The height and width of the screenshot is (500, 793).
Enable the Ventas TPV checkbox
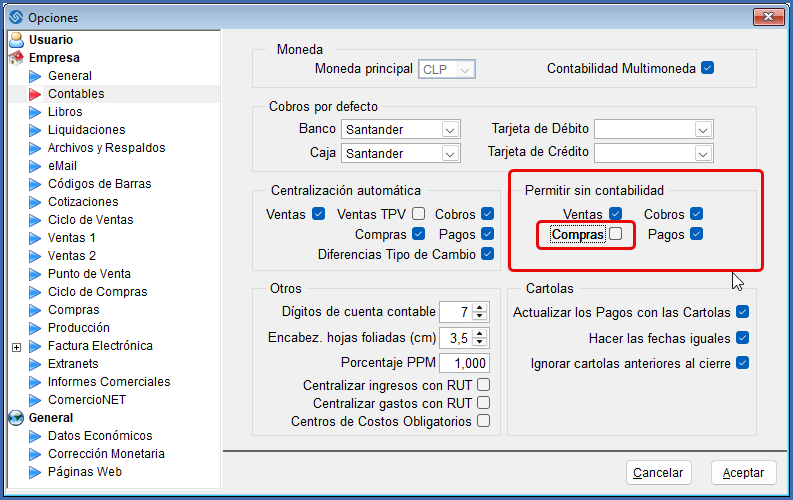418,214
